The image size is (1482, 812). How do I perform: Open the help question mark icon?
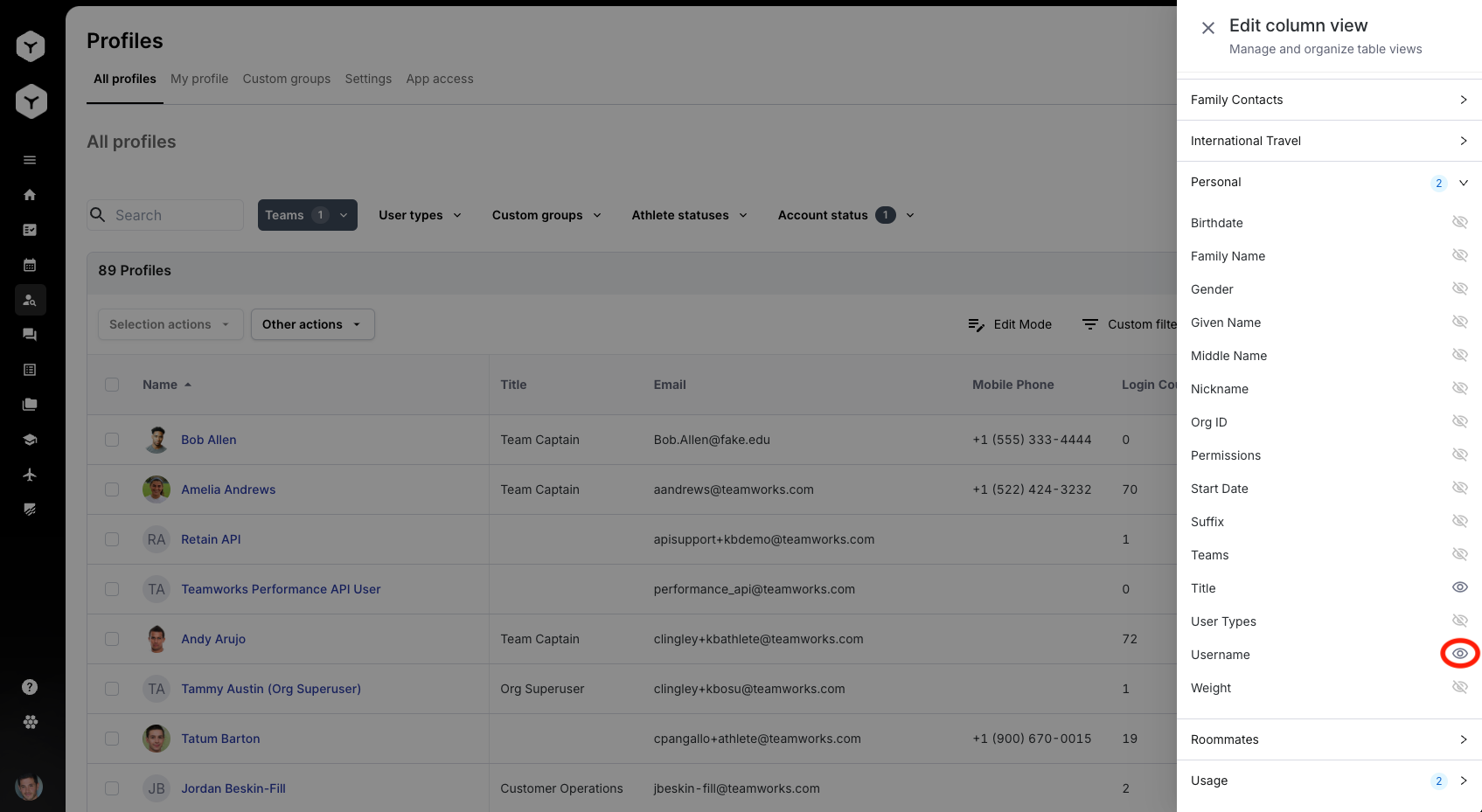30,687
